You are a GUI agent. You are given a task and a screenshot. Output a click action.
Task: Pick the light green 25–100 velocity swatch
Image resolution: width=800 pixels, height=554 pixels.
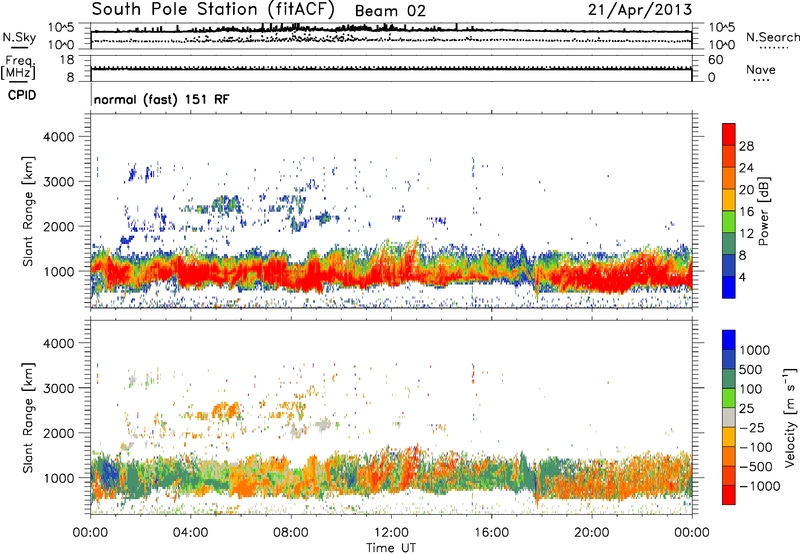(729, 398)
